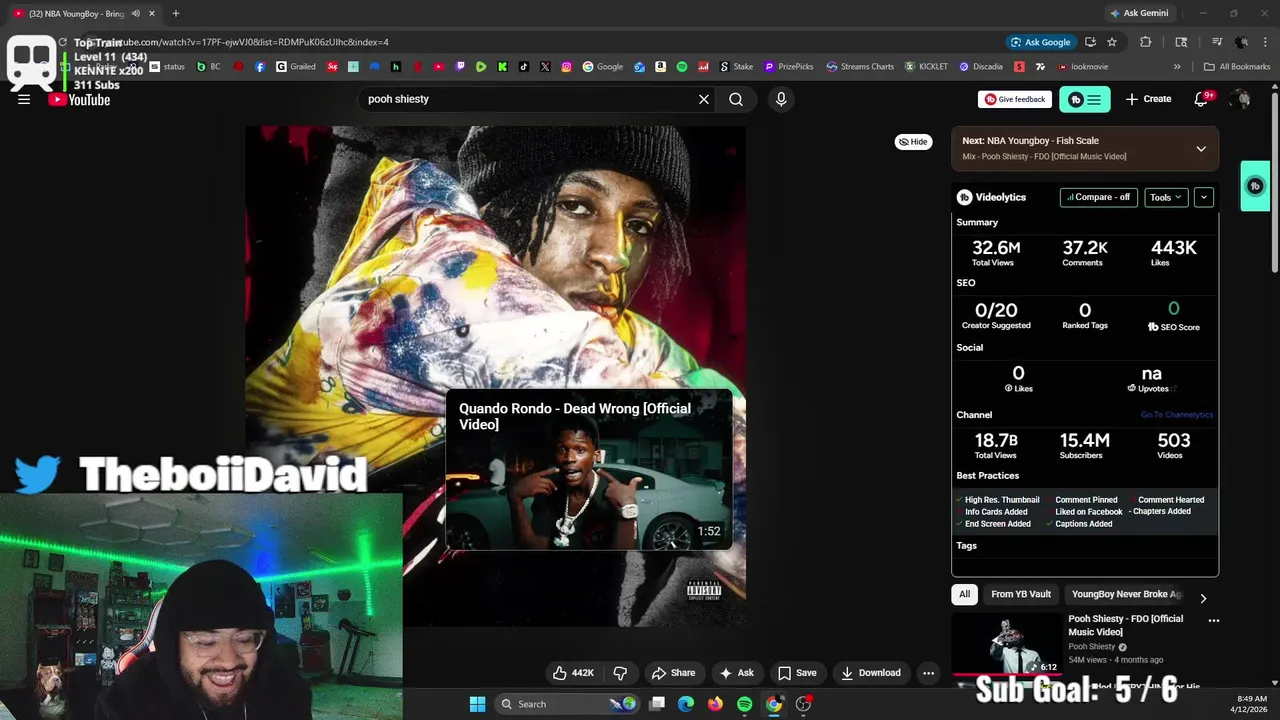The width and height of the screenshot is (1280, 720).
Task: Open the Grailed bookmark
Action: [x=296, y=67]
